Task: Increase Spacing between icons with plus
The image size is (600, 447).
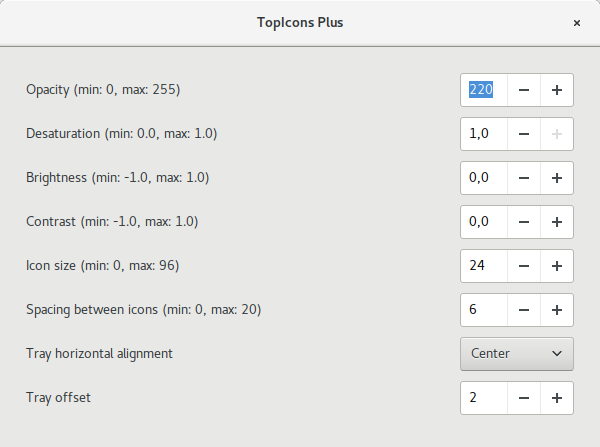Action: pyautogui.click(x=557, y=310)
